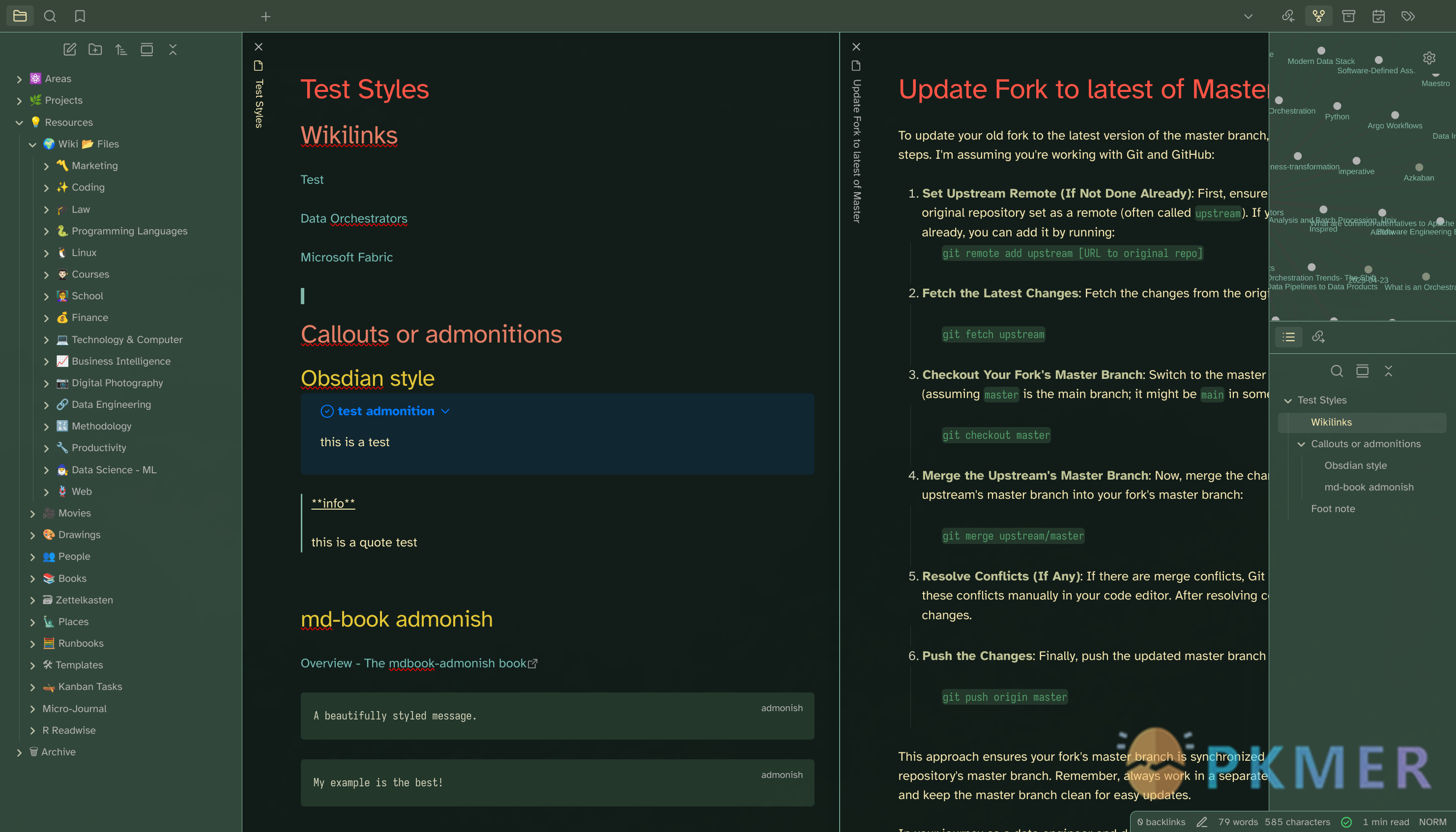The image size is (1456, 832).
Task: Open the mdbook-admonish book external link
Action: 419,663
